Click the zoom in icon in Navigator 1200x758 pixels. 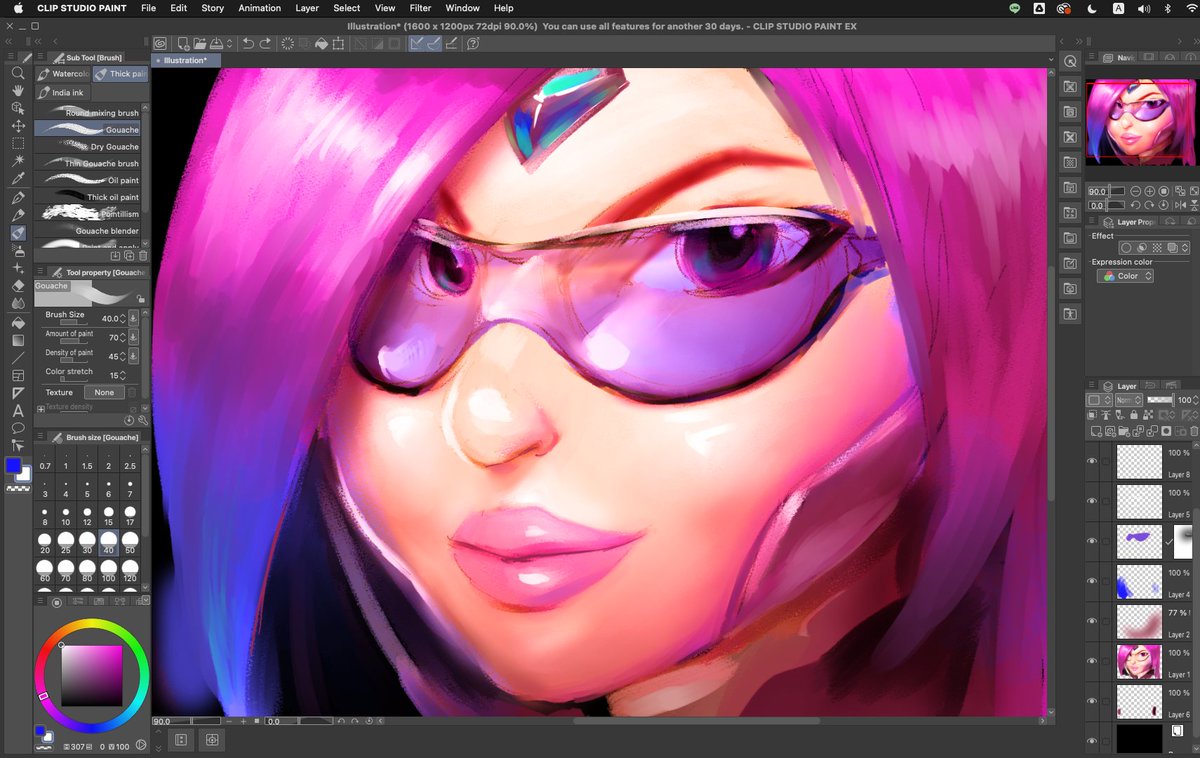(1150, 191)
